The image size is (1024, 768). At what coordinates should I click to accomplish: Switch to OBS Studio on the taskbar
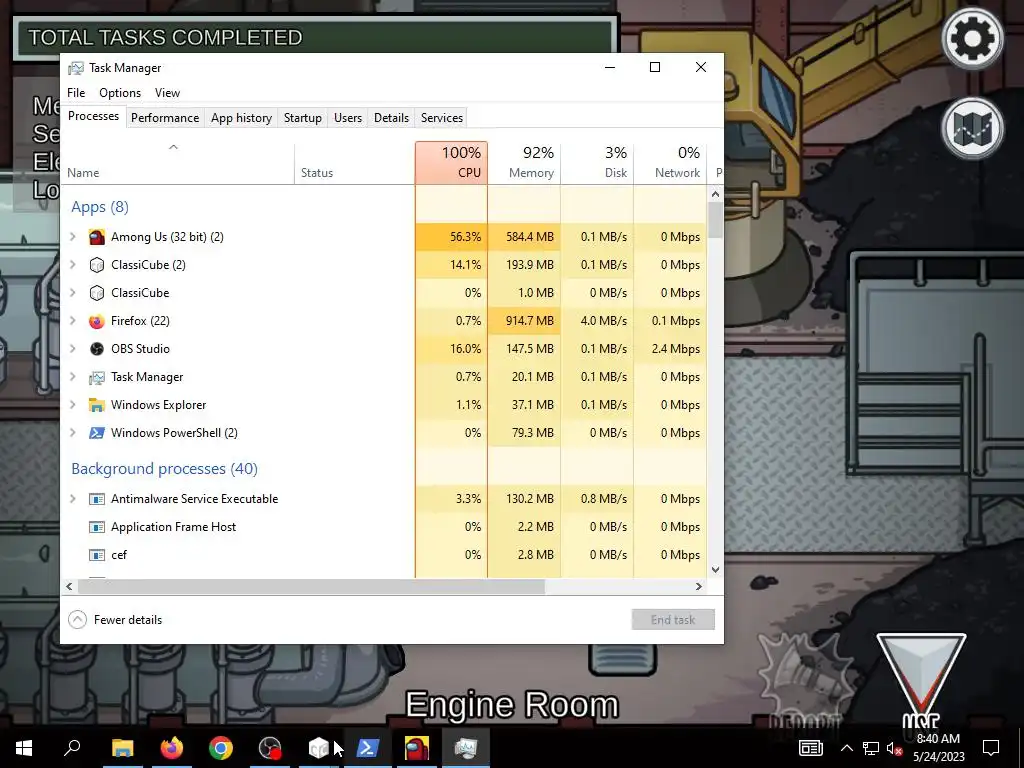[270, 748]
